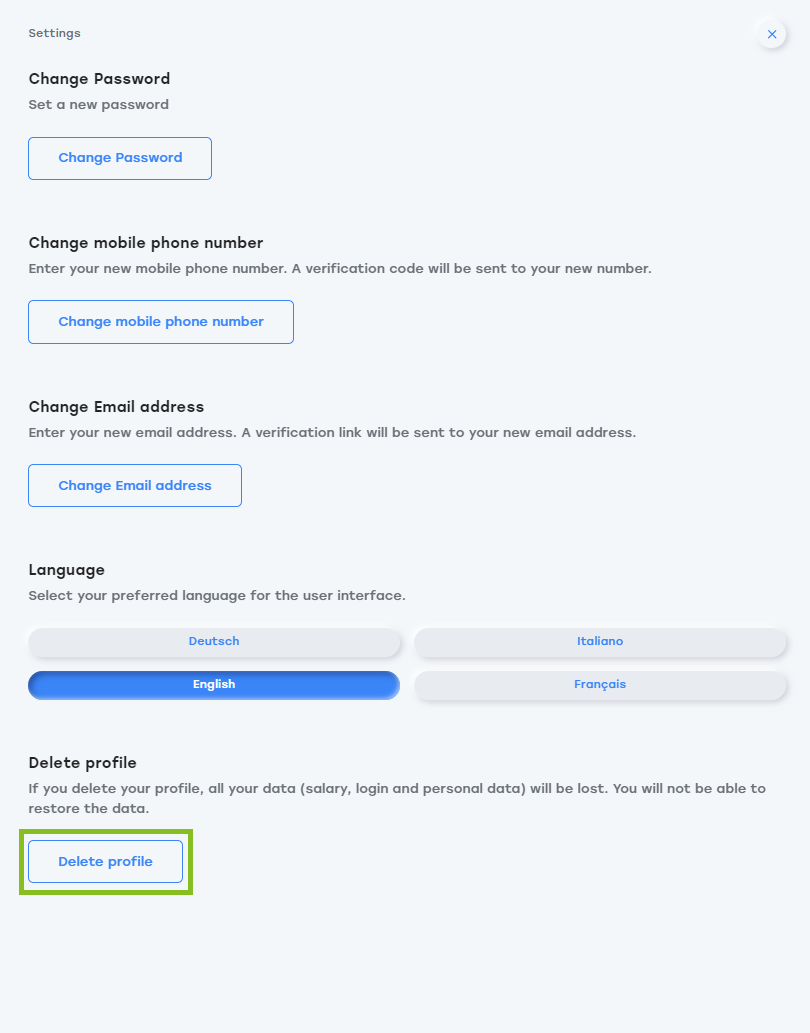Screen dimensions: 810x1033
Task: Click the 'Set a new password' description
Action: pos(99,105)
